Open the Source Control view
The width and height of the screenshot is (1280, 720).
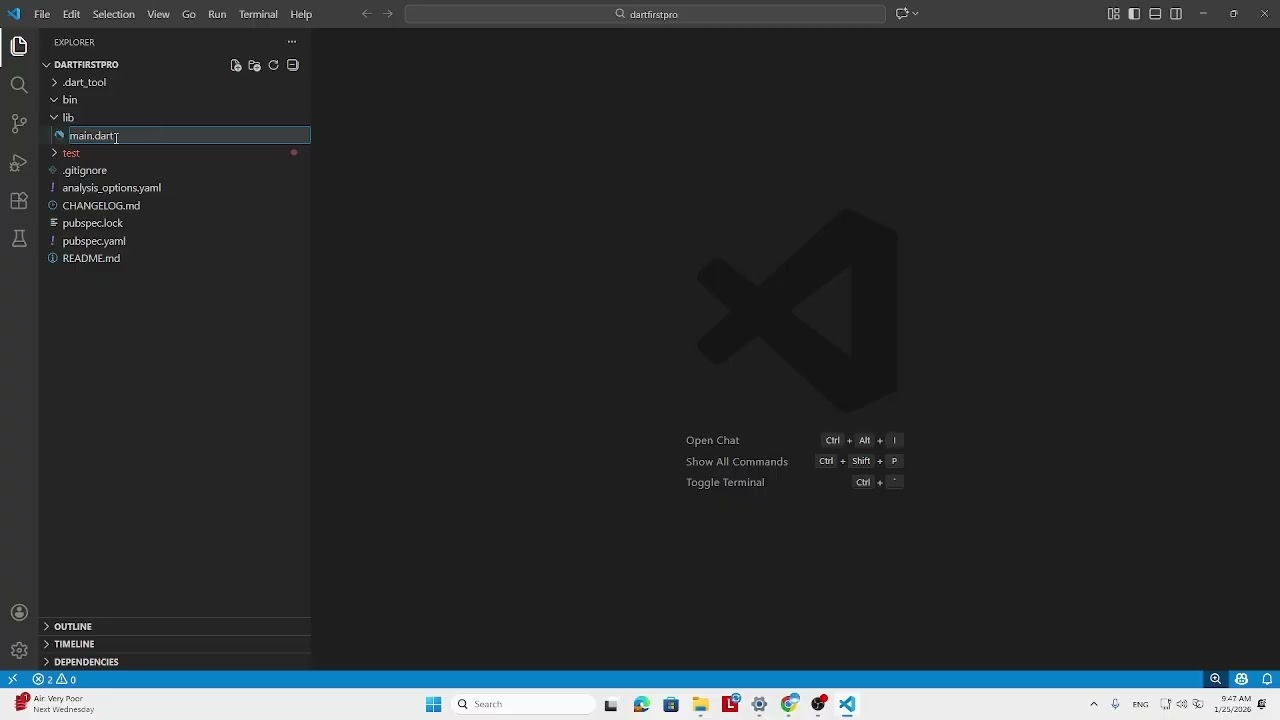tap(19, 124)
